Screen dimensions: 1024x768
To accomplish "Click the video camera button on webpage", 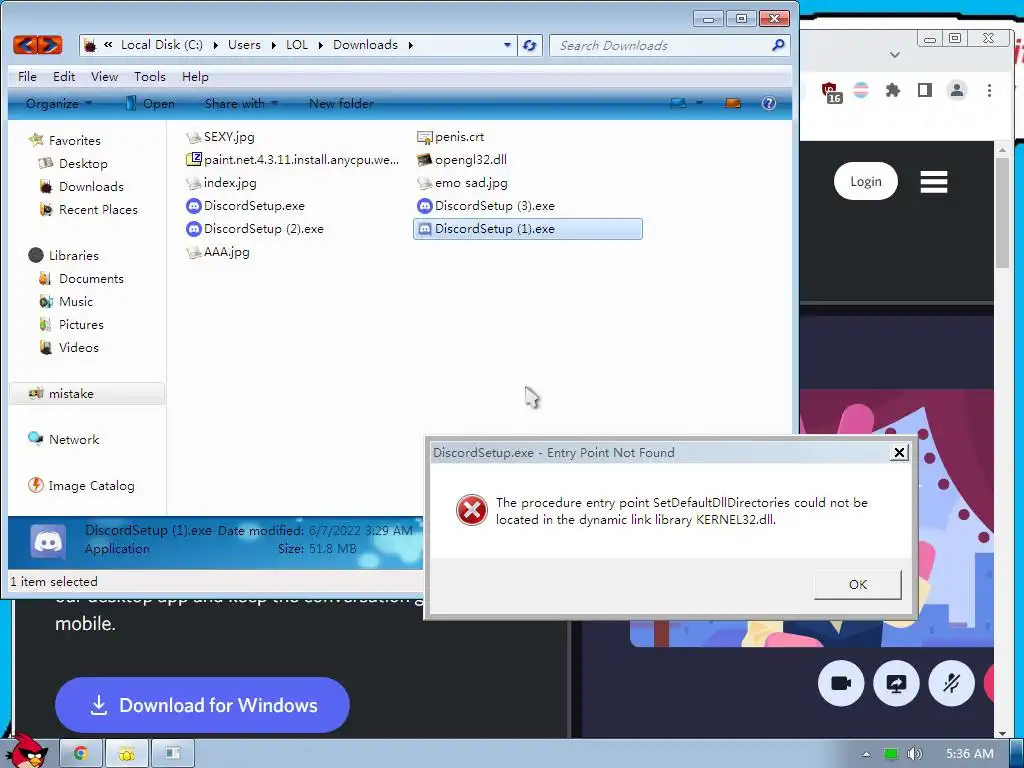I will tap(841, 683).
